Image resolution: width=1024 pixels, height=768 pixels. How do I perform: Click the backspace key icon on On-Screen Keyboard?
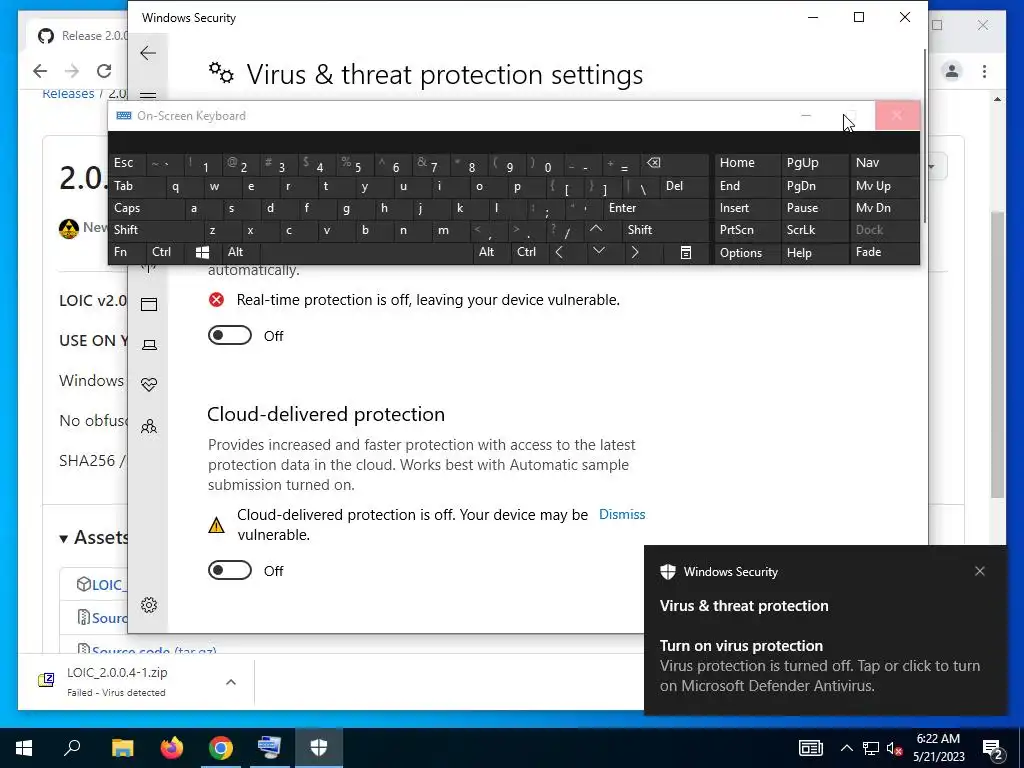point(675,163)
